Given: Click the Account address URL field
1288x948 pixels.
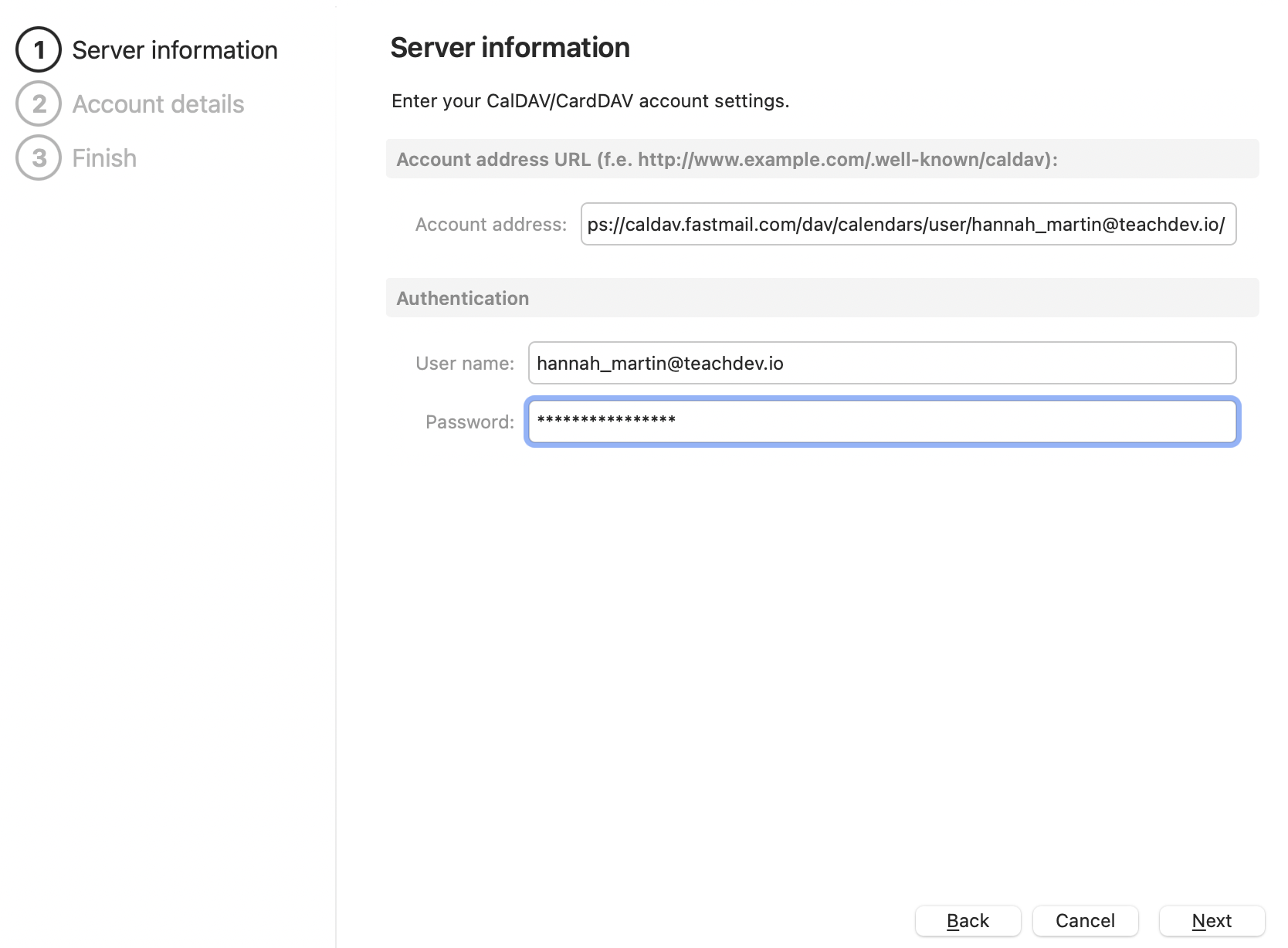Looking at the screenshot, I should coord(908,225).
